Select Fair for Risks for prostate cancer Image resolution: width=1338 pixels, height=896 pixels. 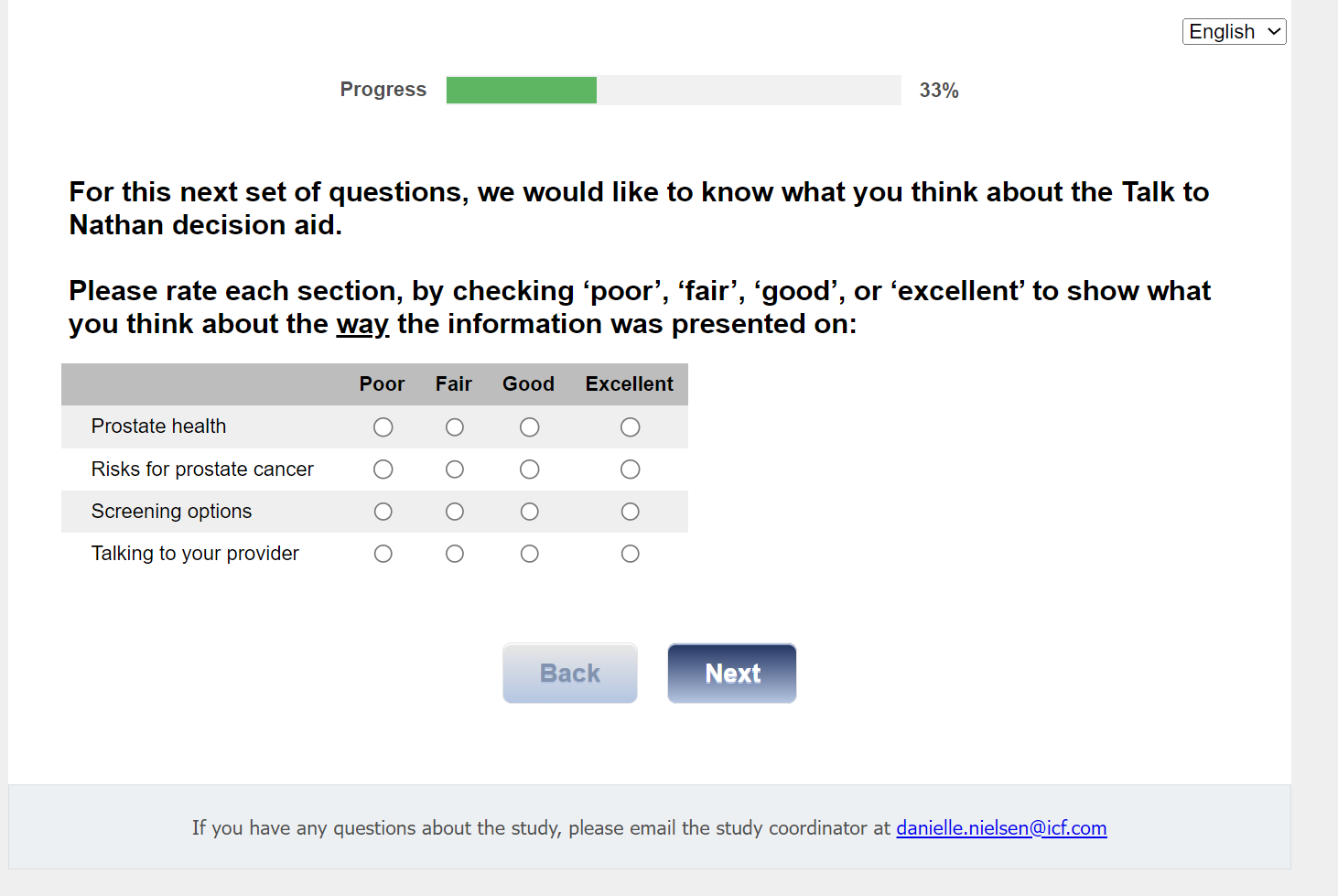coord(455,470)
